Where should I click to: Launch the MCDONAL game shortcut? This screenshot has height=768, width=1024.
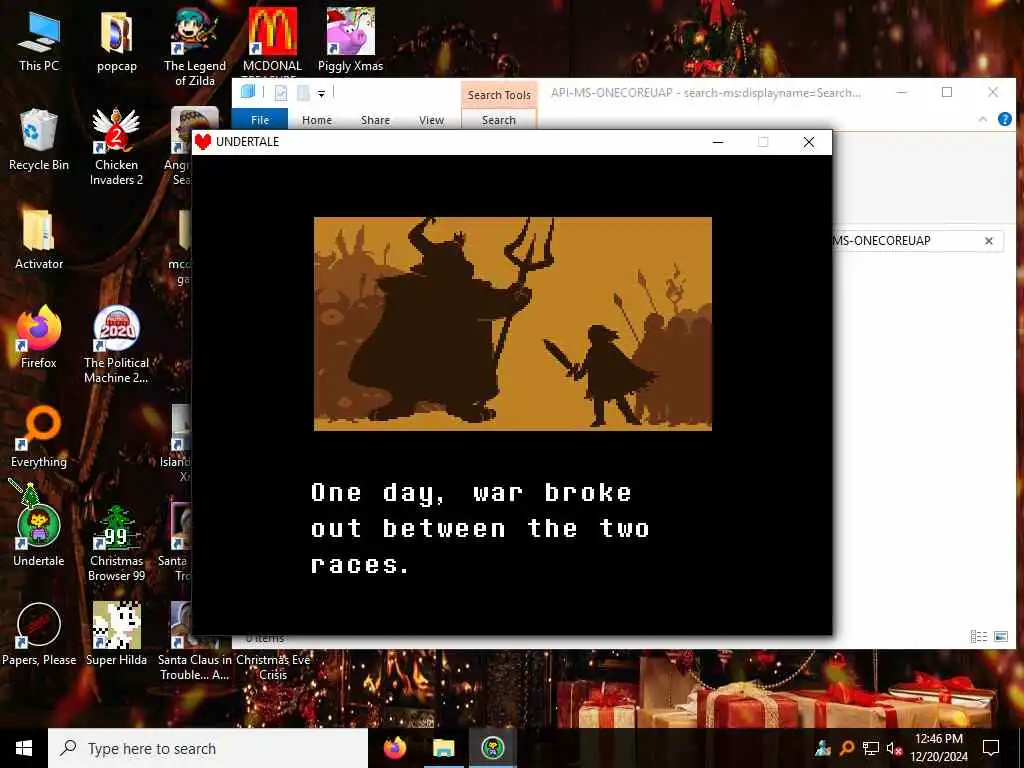pos(272,40)
